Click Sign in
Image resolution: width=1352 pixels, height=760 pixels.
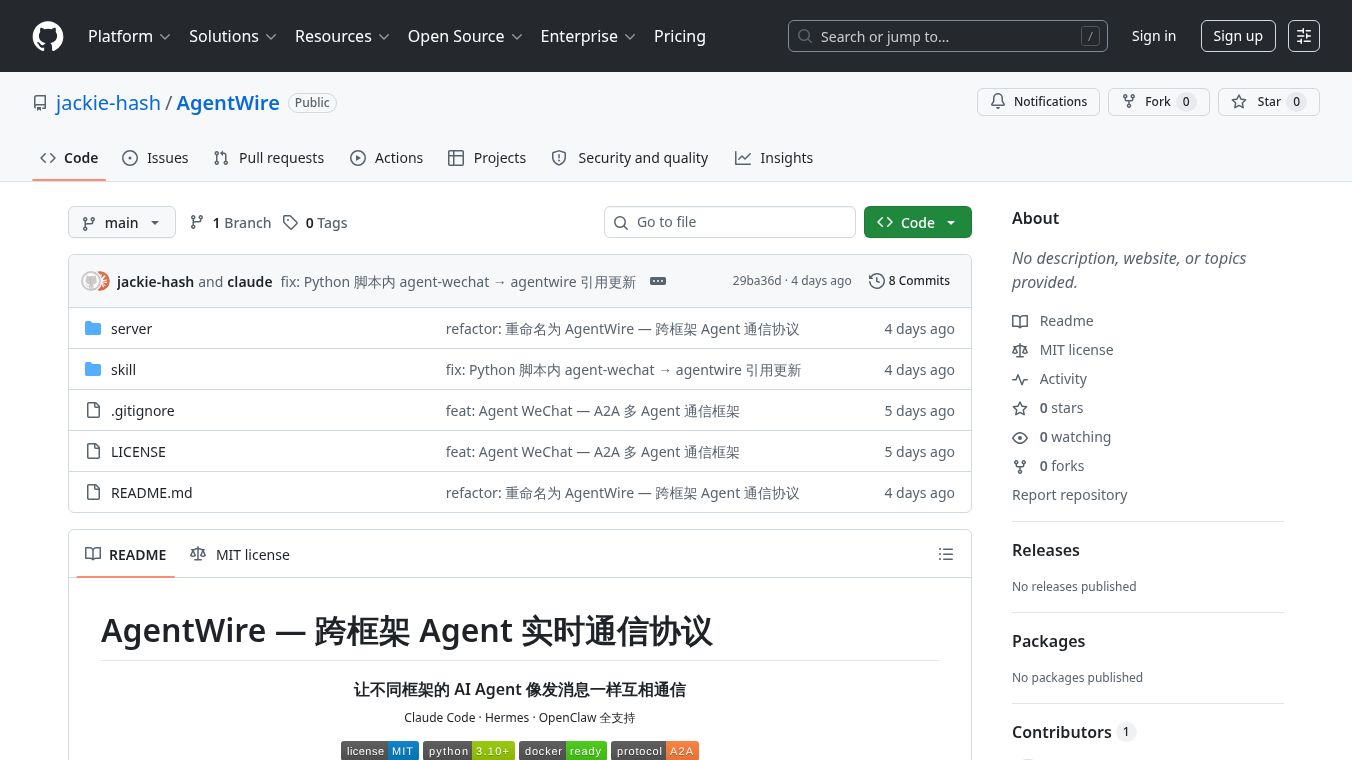pyautogui.click(x=1154, y=36)
